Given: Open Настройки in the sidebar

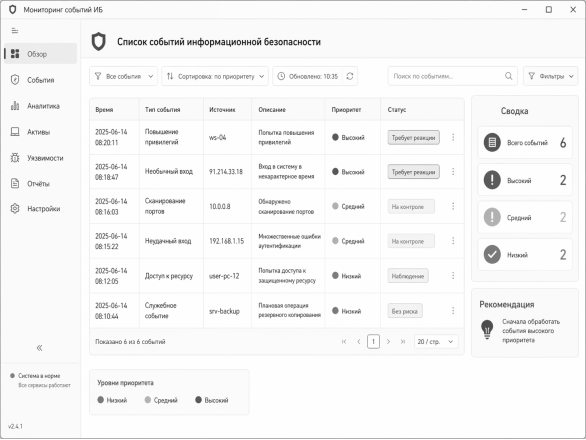Looking at the screenshot, I should click(40, 209).
